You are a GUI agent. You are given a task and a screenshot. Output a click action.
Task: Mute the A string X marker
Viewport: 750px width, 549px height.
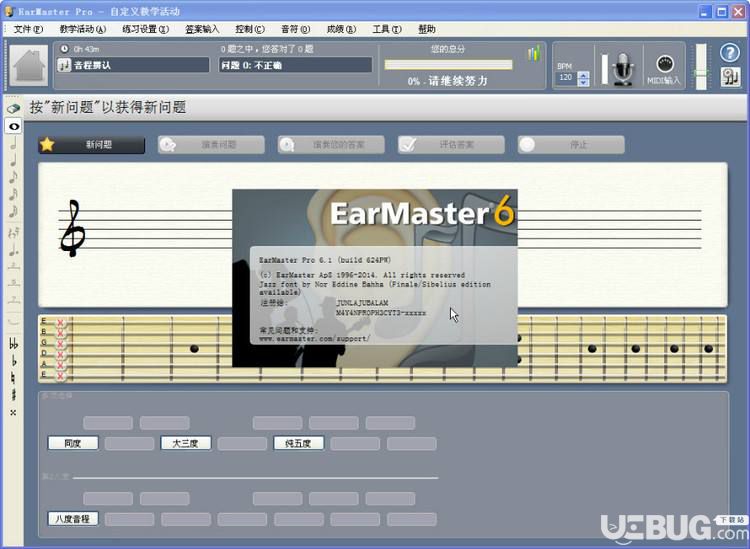pos(60,365)
